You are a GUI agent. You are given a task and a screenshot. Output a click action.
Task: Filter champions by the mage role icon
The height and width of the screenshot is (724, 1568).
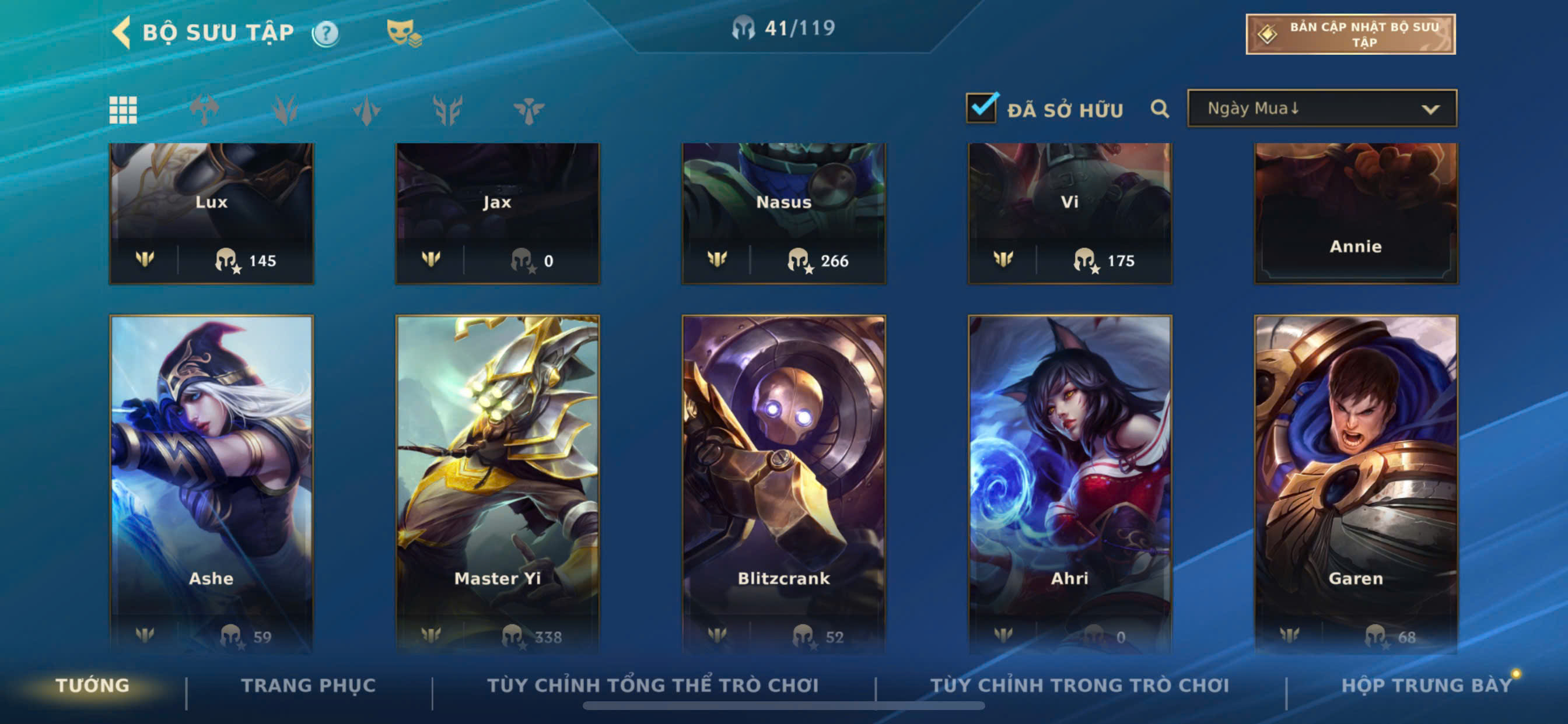[x=285, y=110]
